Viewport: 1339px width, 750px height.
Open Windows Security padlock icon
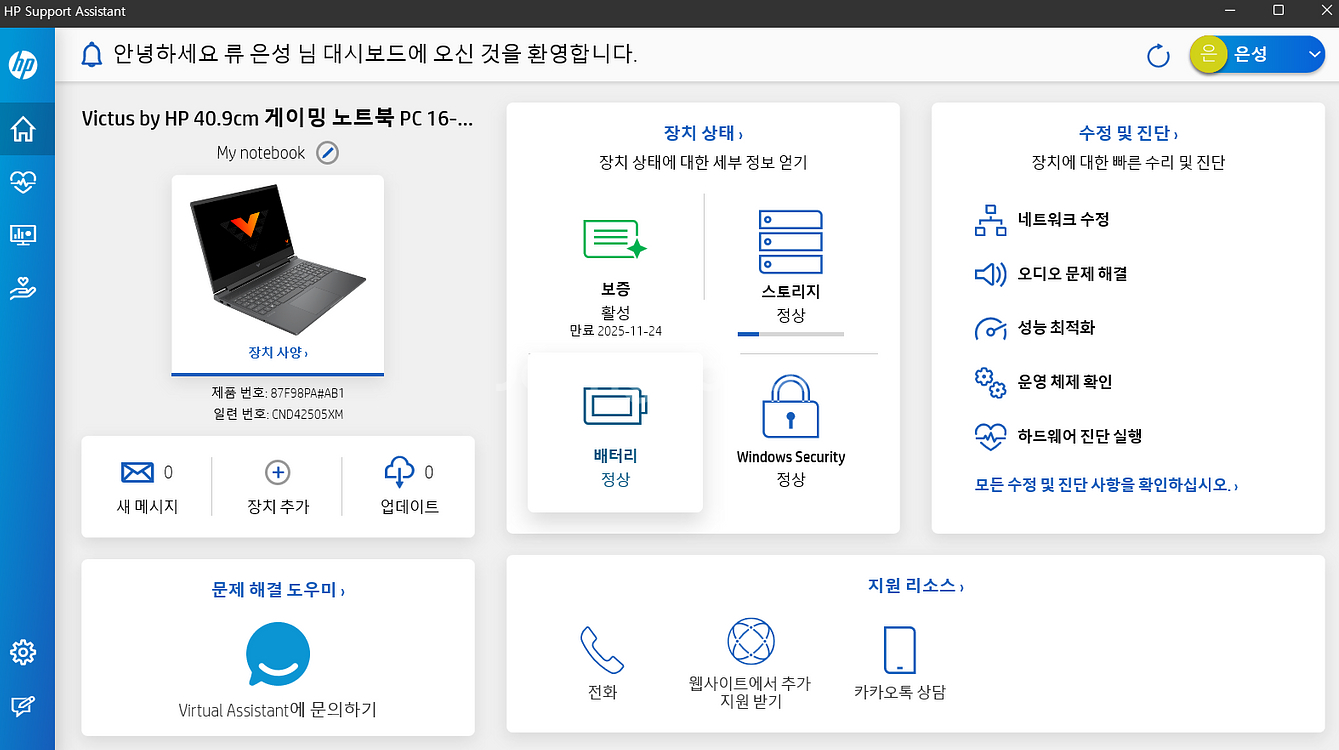[790, 406]
